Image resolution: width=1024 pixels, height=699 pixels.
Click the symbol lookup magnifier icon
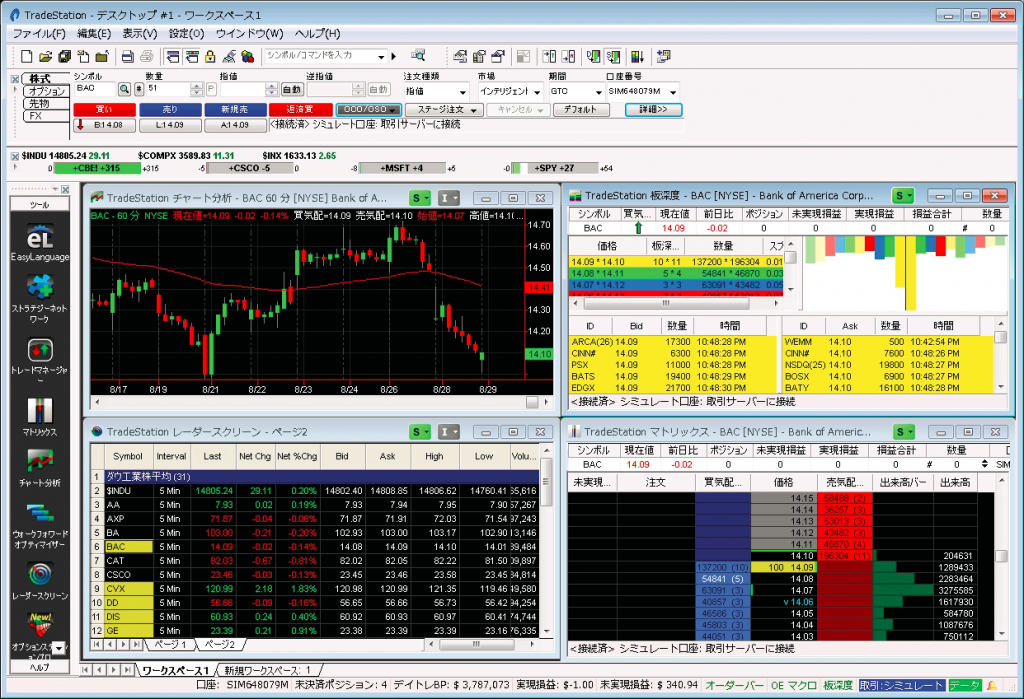(x=125, y=90)
